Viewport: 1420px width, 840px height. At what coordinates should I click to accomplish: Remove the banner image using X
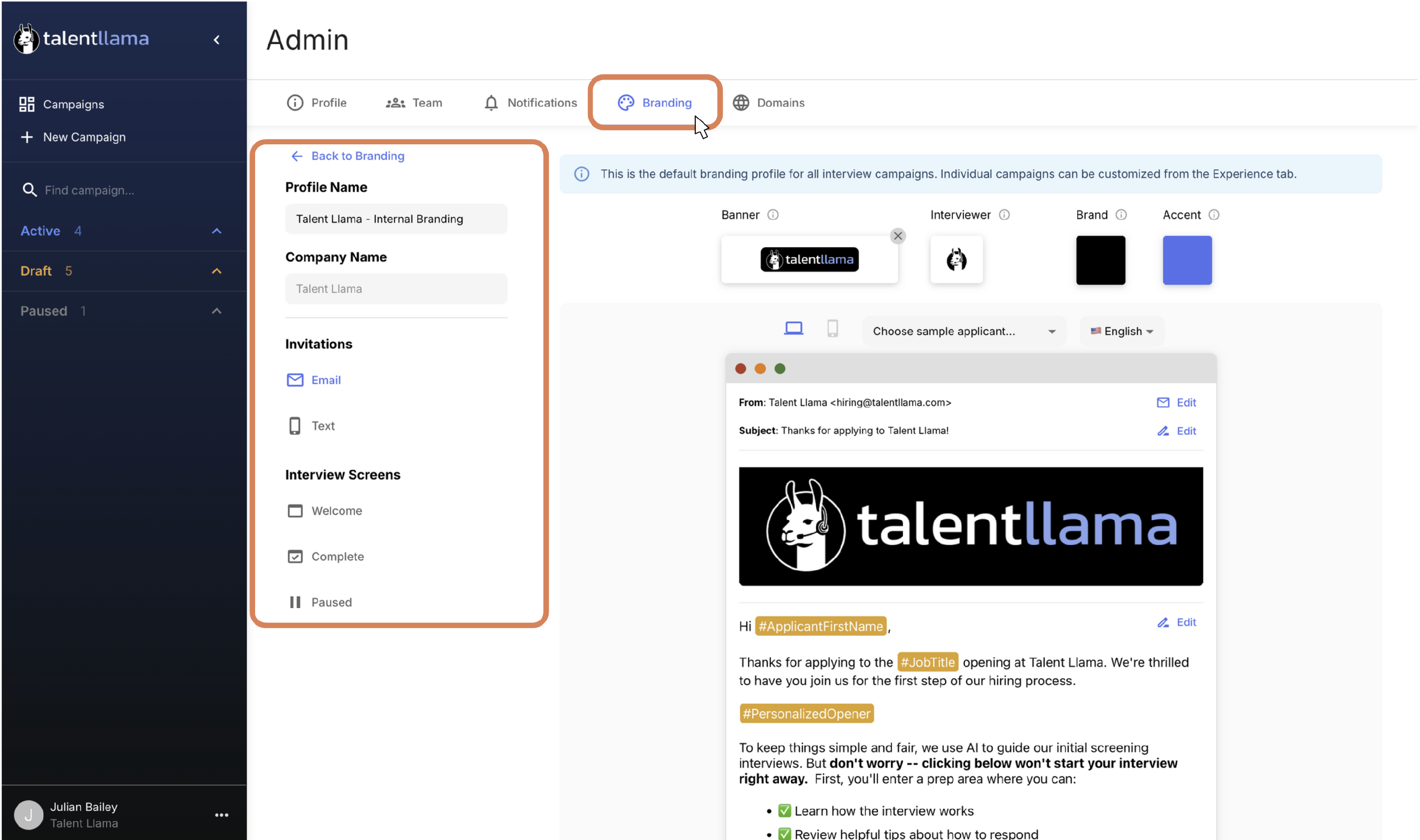tap(899, 236)
